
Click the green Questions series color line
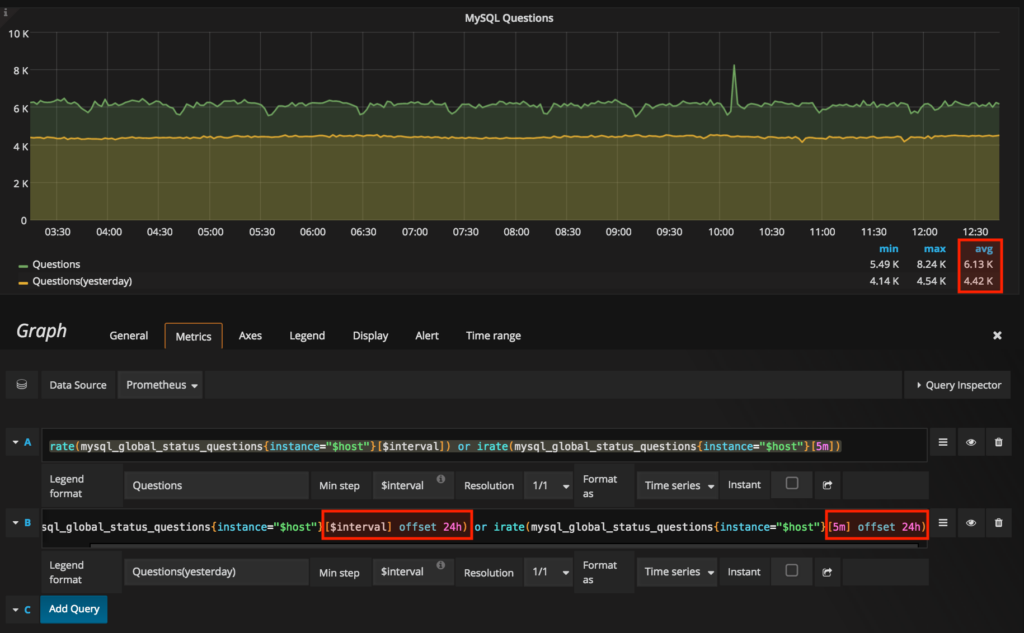24,265
